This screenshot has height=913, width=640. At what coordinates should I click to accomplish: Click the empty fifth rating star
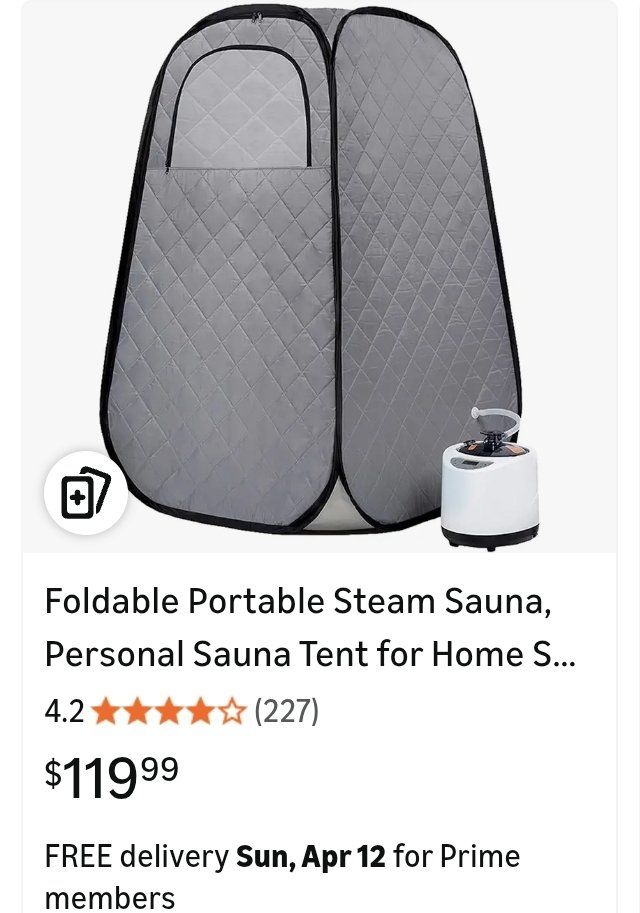click(x=232, y=712)
